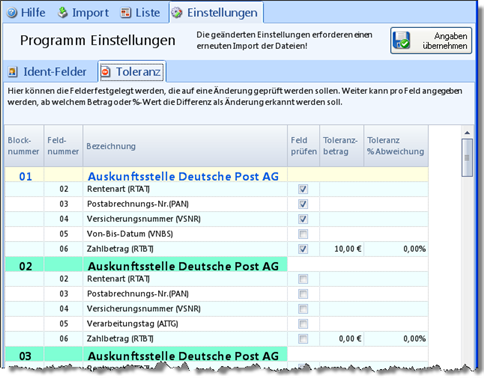
Task: Edit the 0,00 € Toleranzbetrag in block 02
Action: point(342,339)
